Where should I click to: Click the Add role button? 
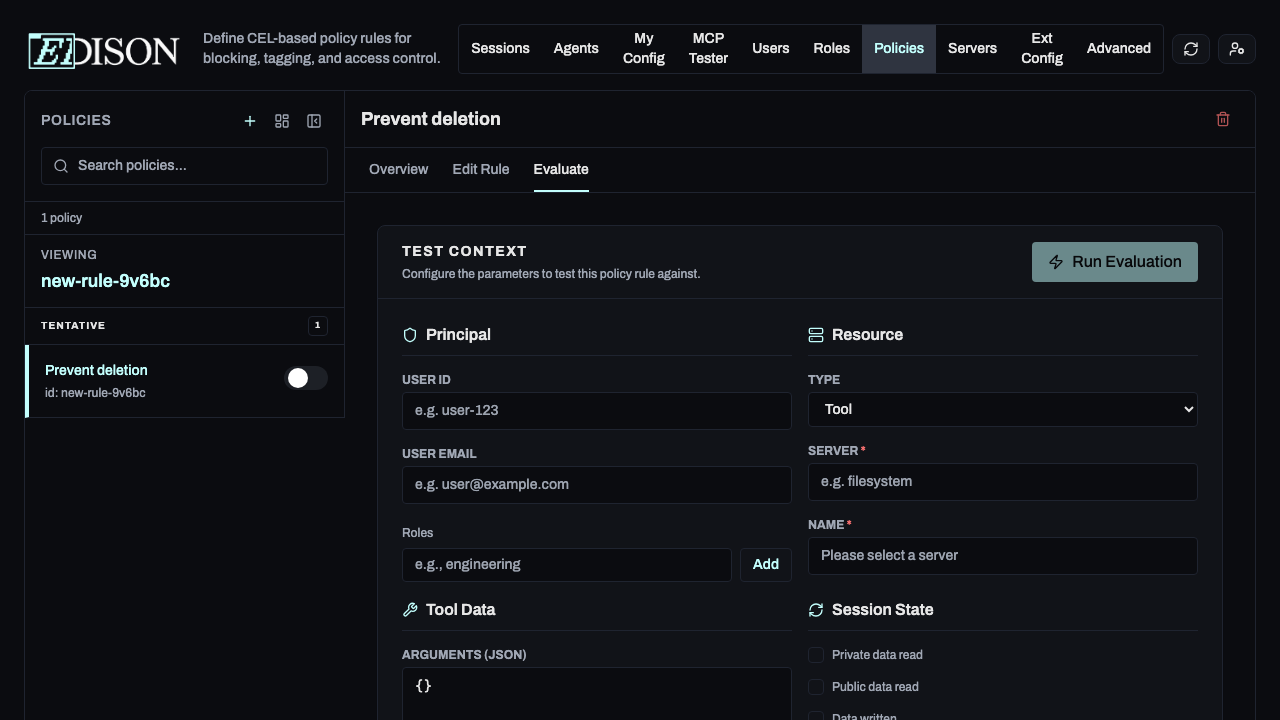[765, 565]
